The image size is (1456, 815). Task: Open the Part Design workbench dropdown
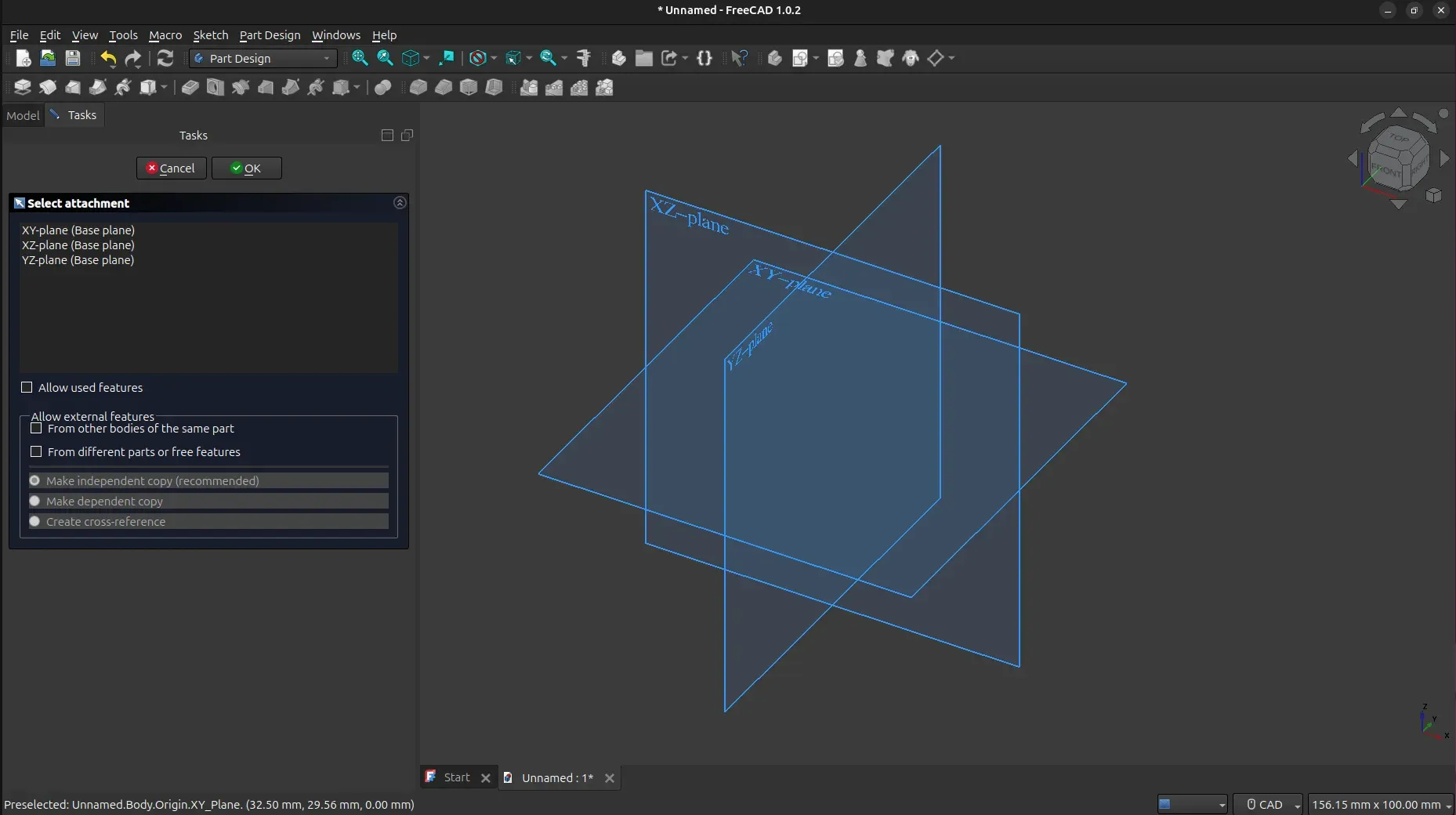[263, 59]
